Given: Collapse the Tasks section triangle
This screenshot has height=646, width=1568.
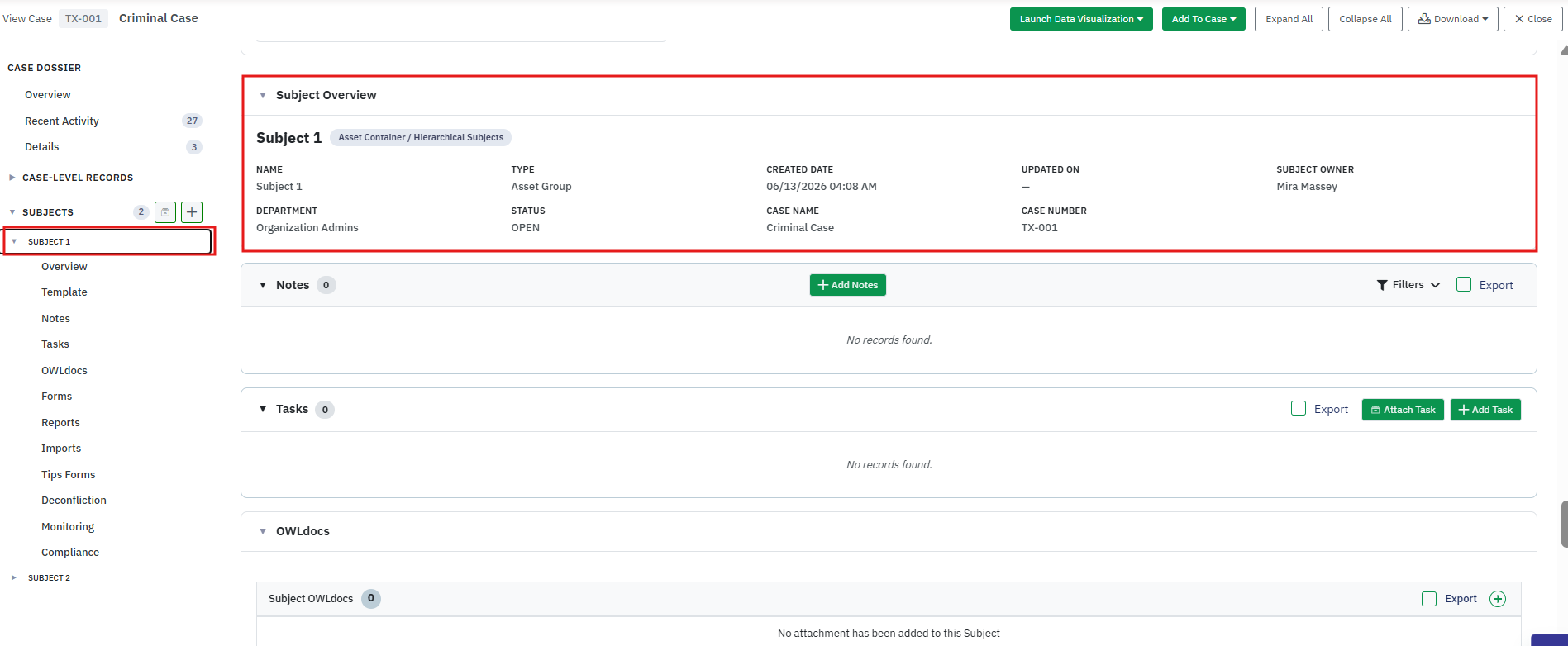Looking at the screenshot, I should [x=263, y=409].
